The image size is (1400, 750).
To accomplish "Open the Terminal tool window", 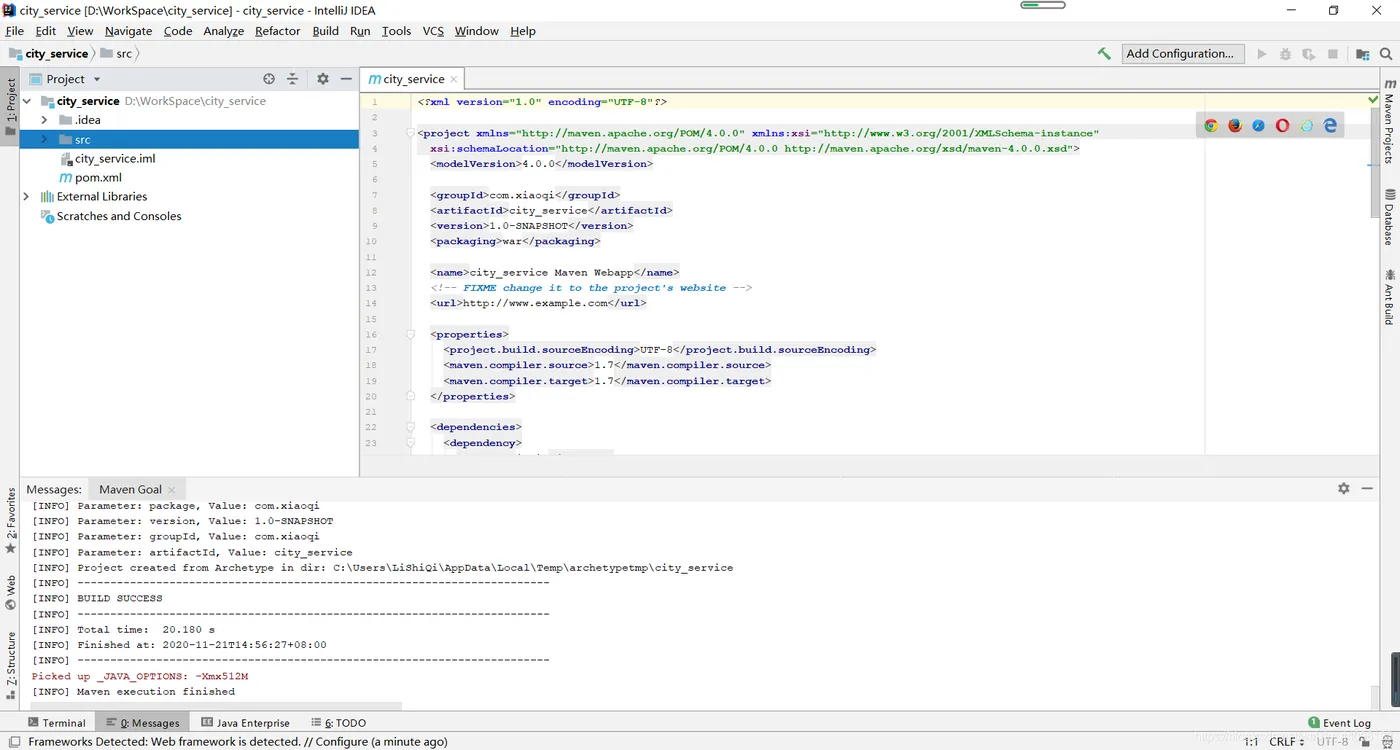I will [x=57, y=723].
